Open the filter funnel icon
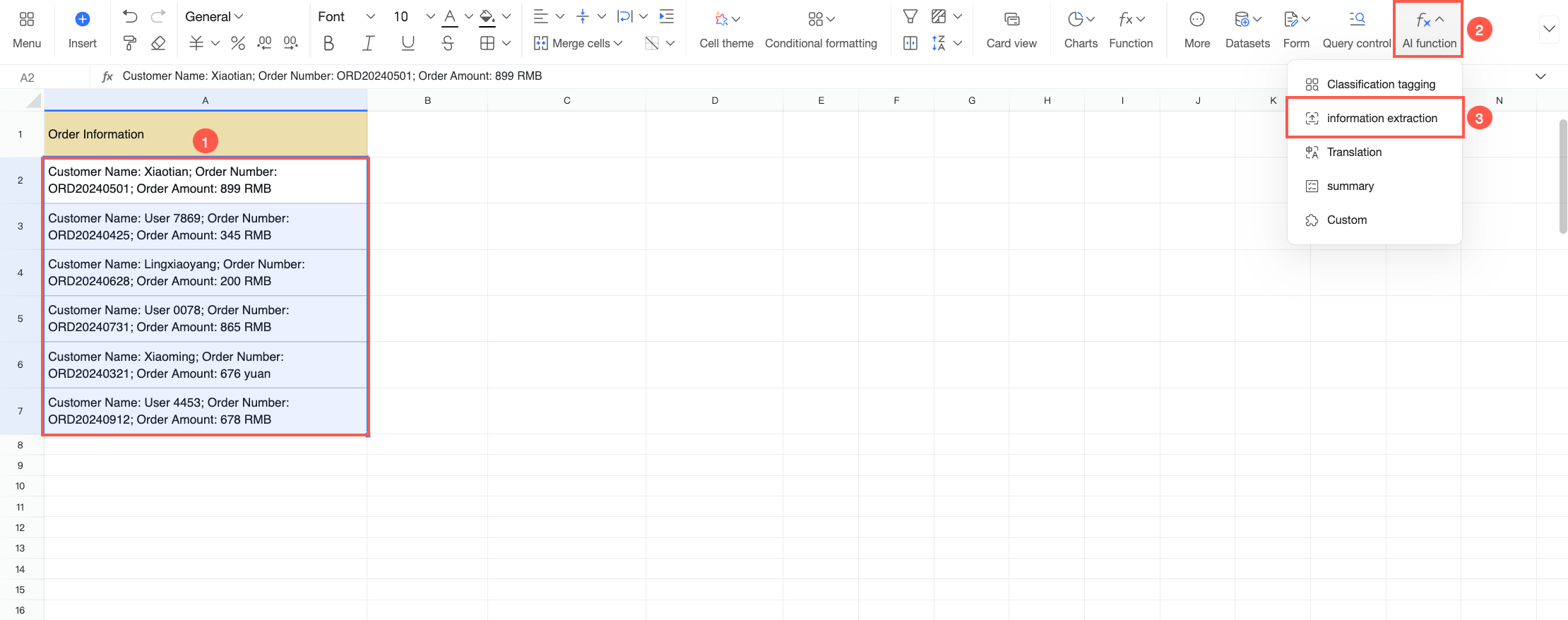 coord(910,16)
